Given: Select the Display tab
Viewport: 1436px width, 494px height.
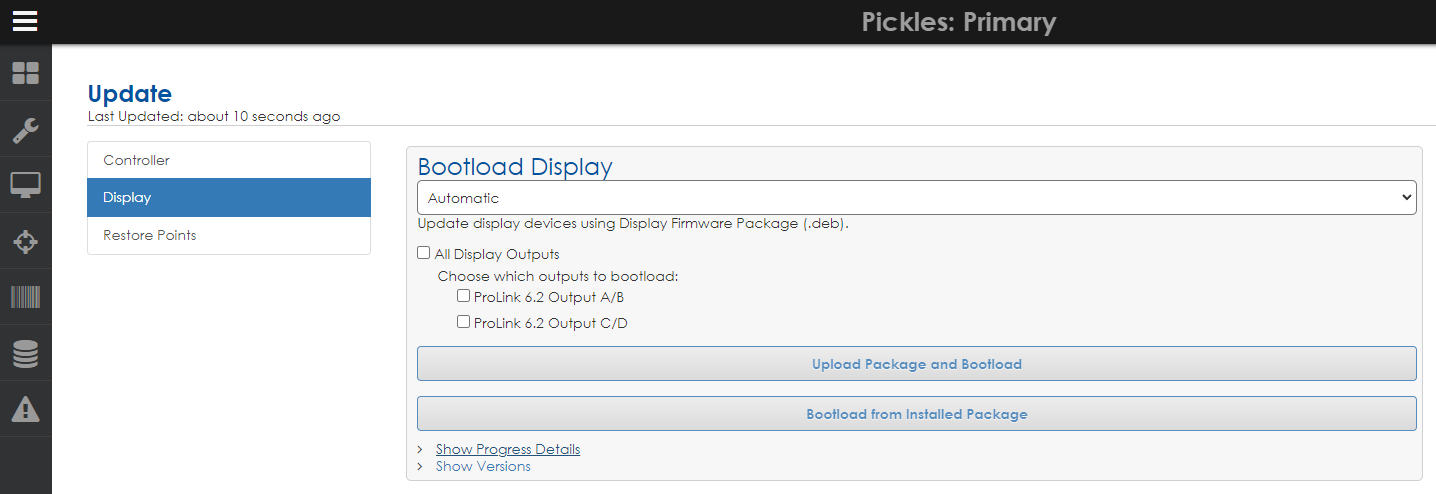Looking at the screenshot, I should point(228,197).
